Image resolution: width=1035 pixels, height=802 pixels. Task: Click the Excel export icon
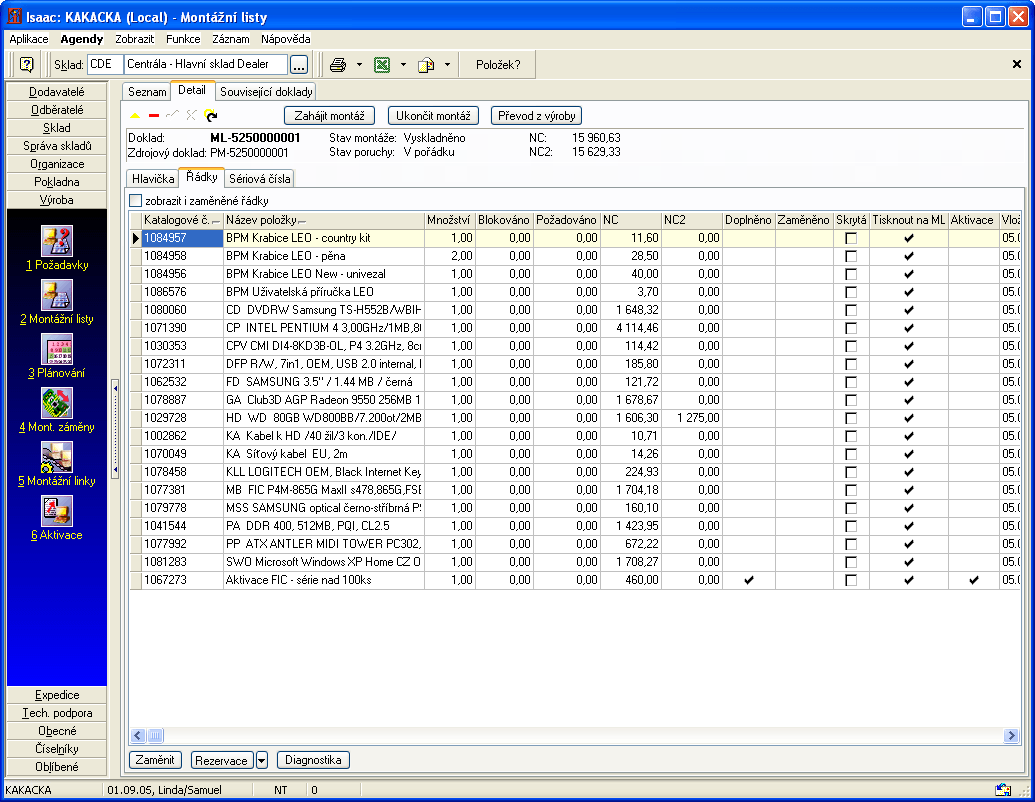tap(382, 65)
